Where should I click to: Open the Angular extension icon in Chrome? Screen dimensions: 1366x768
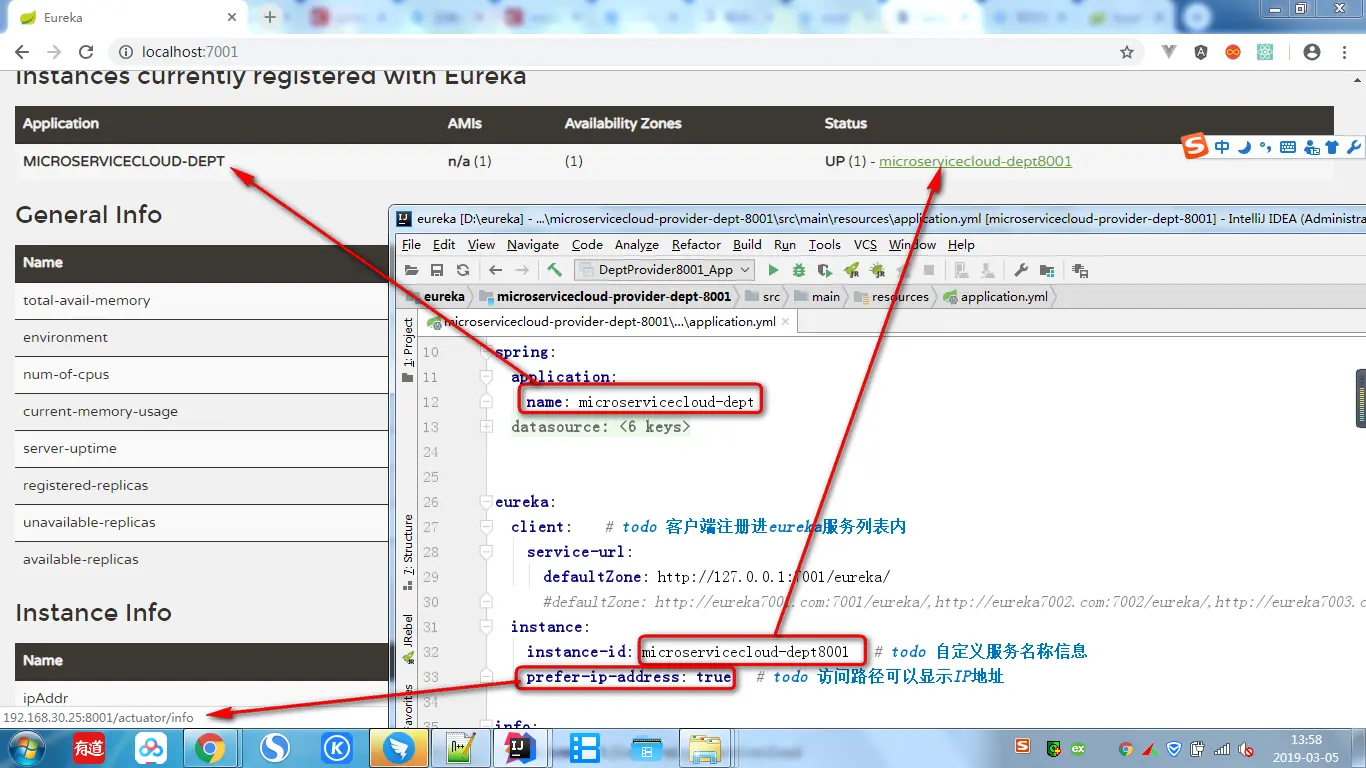(1201, 52)
